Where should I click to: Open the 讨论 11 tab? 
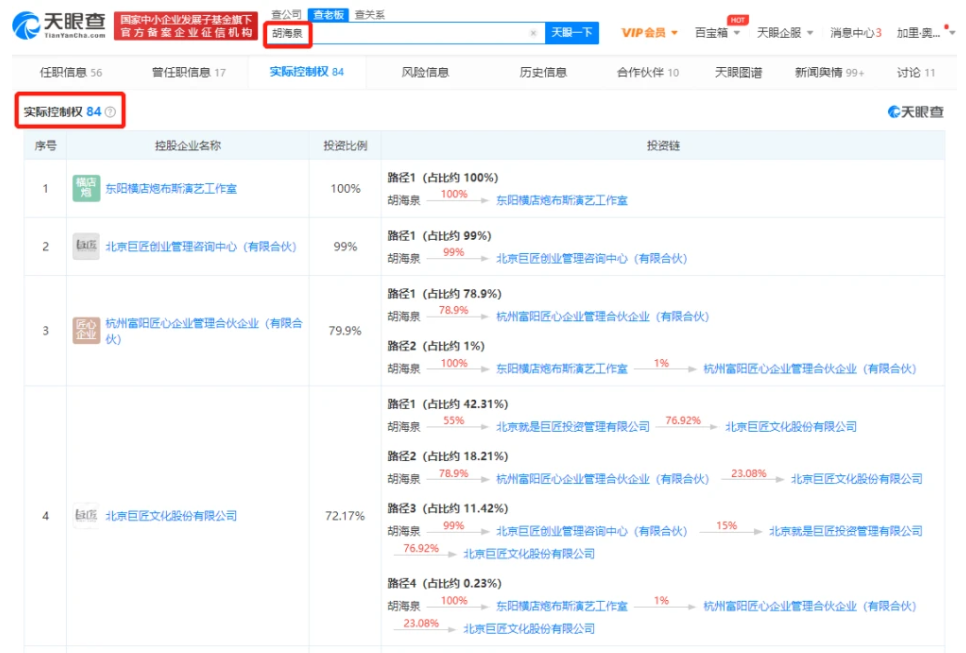coord(916,73)
